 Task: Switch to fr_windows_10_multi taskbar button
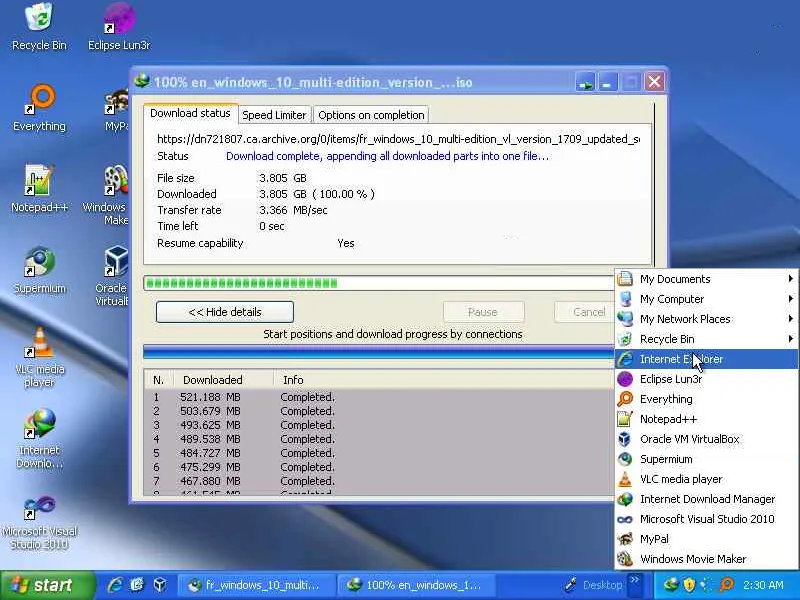pos(257,585)
